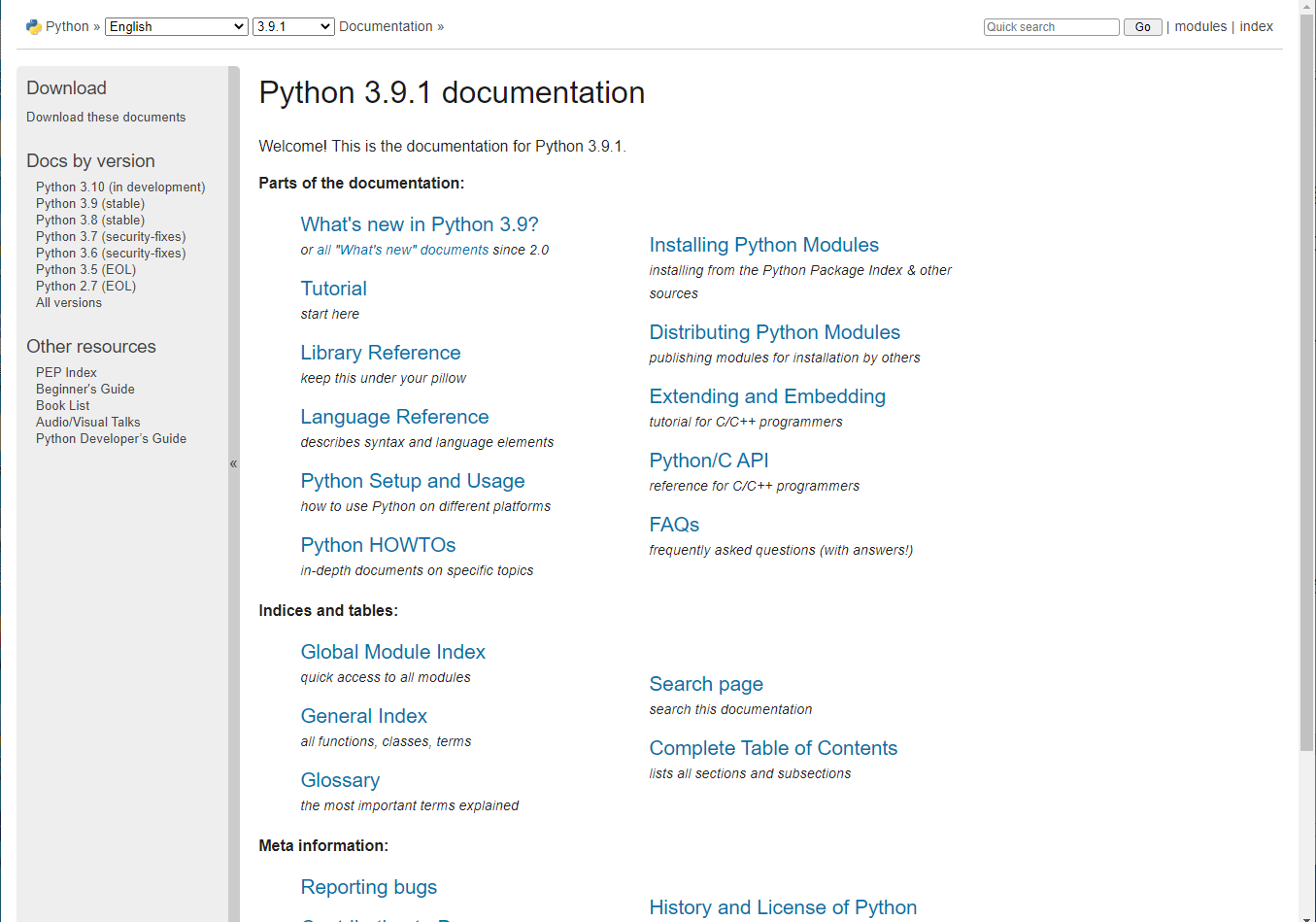The image size is (1316, 922).
Task: Open the Documentation breadcrumb link
Action: [x=386, y=27]
